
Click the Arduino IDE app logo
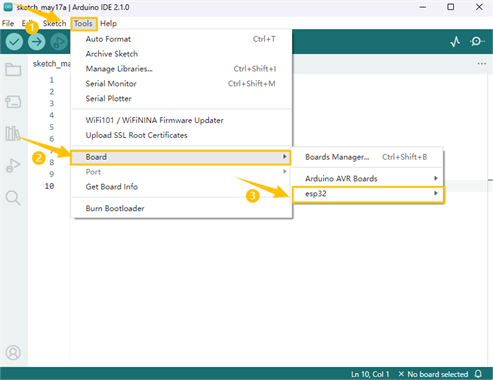8,7
